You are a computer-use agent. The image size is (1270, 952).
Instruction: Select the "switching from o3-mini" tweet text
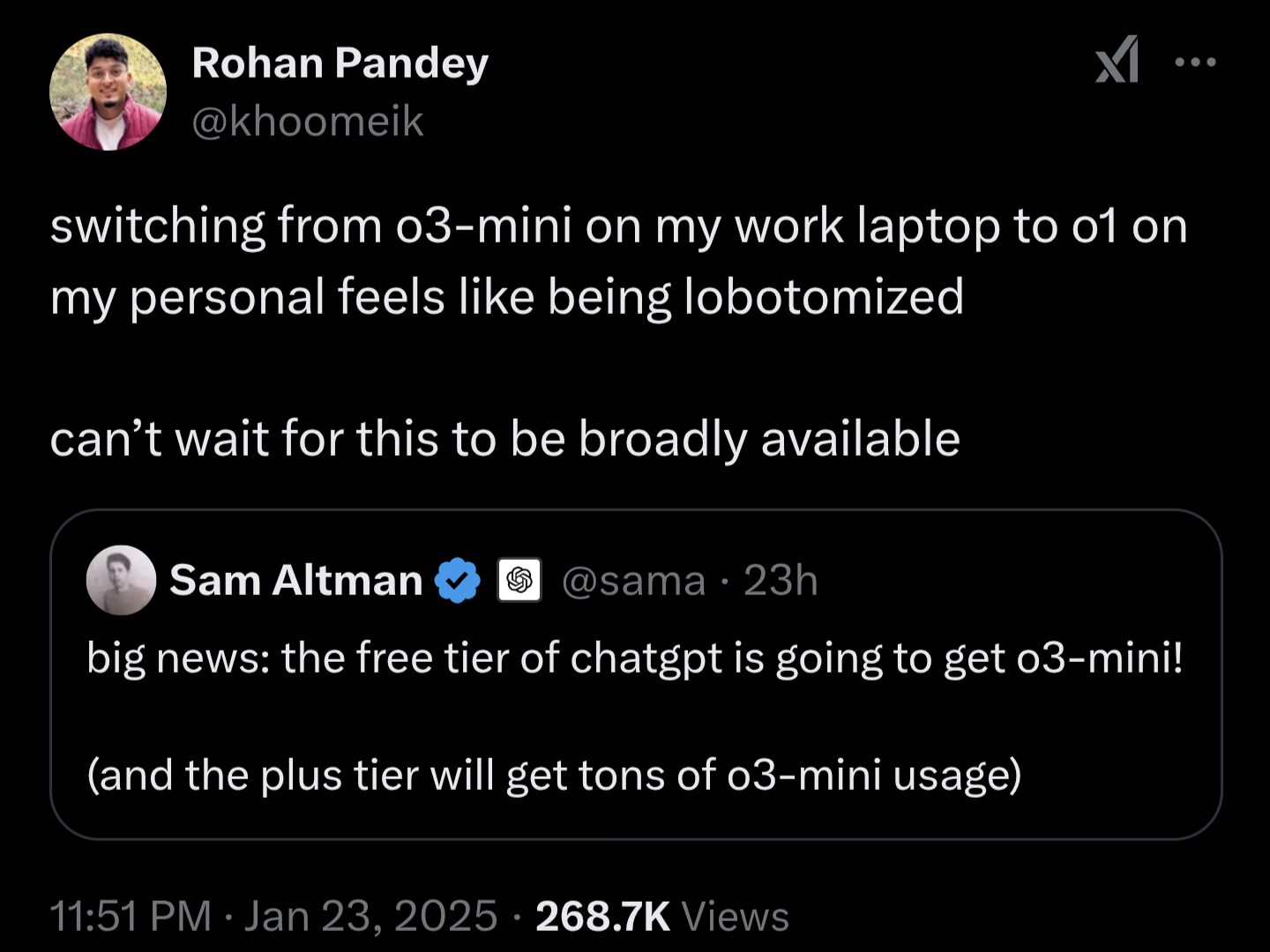tap(619, 261)
